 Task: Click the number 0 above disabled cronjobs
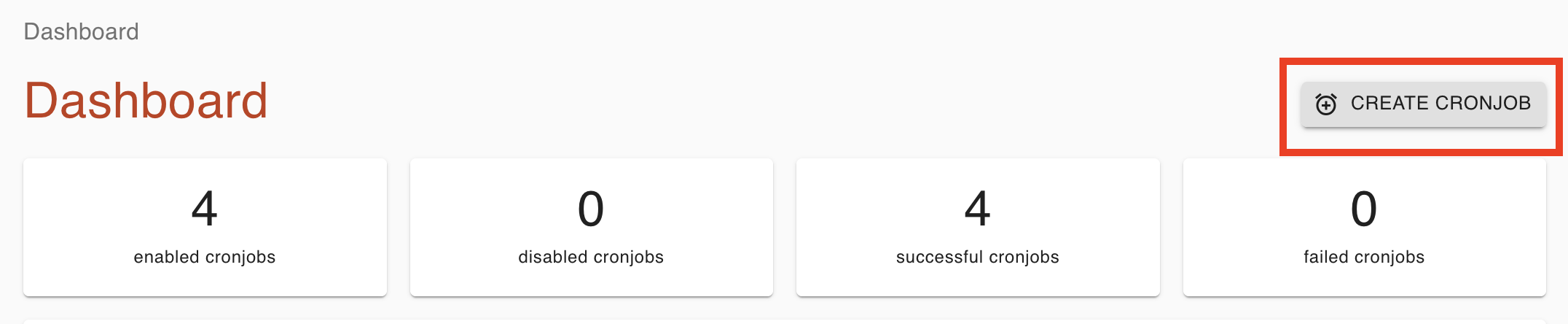pyautogui.click(x=591, y=209)
